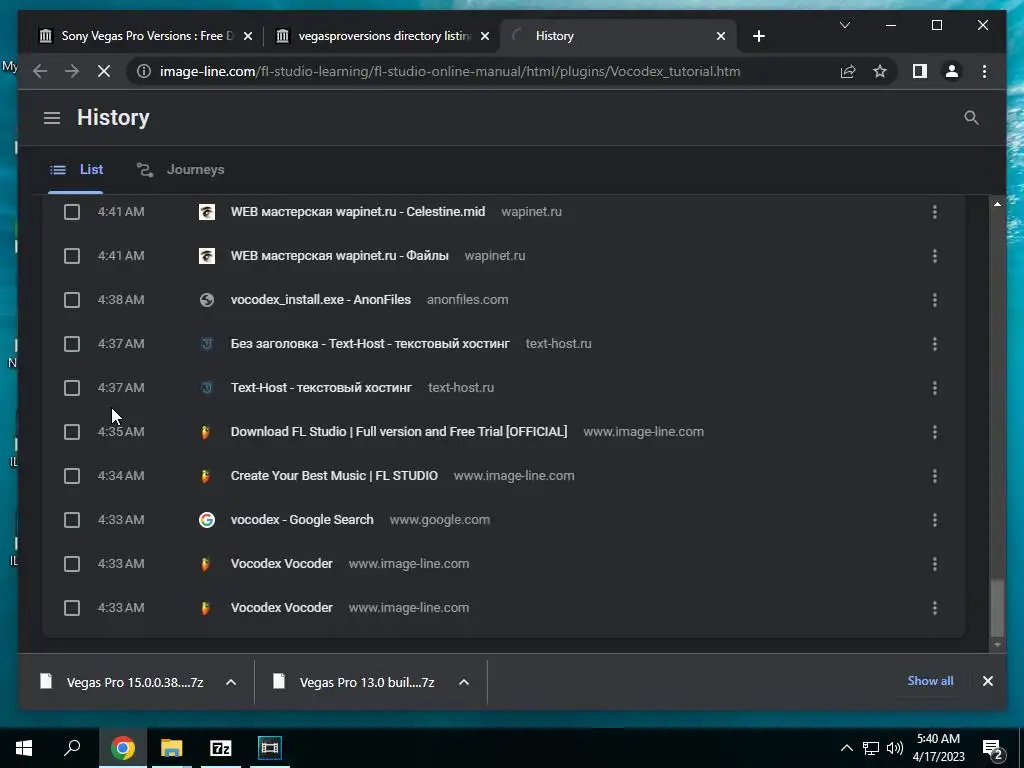
Task: Open Windows Start menu
Action: (x=24, y=748)
